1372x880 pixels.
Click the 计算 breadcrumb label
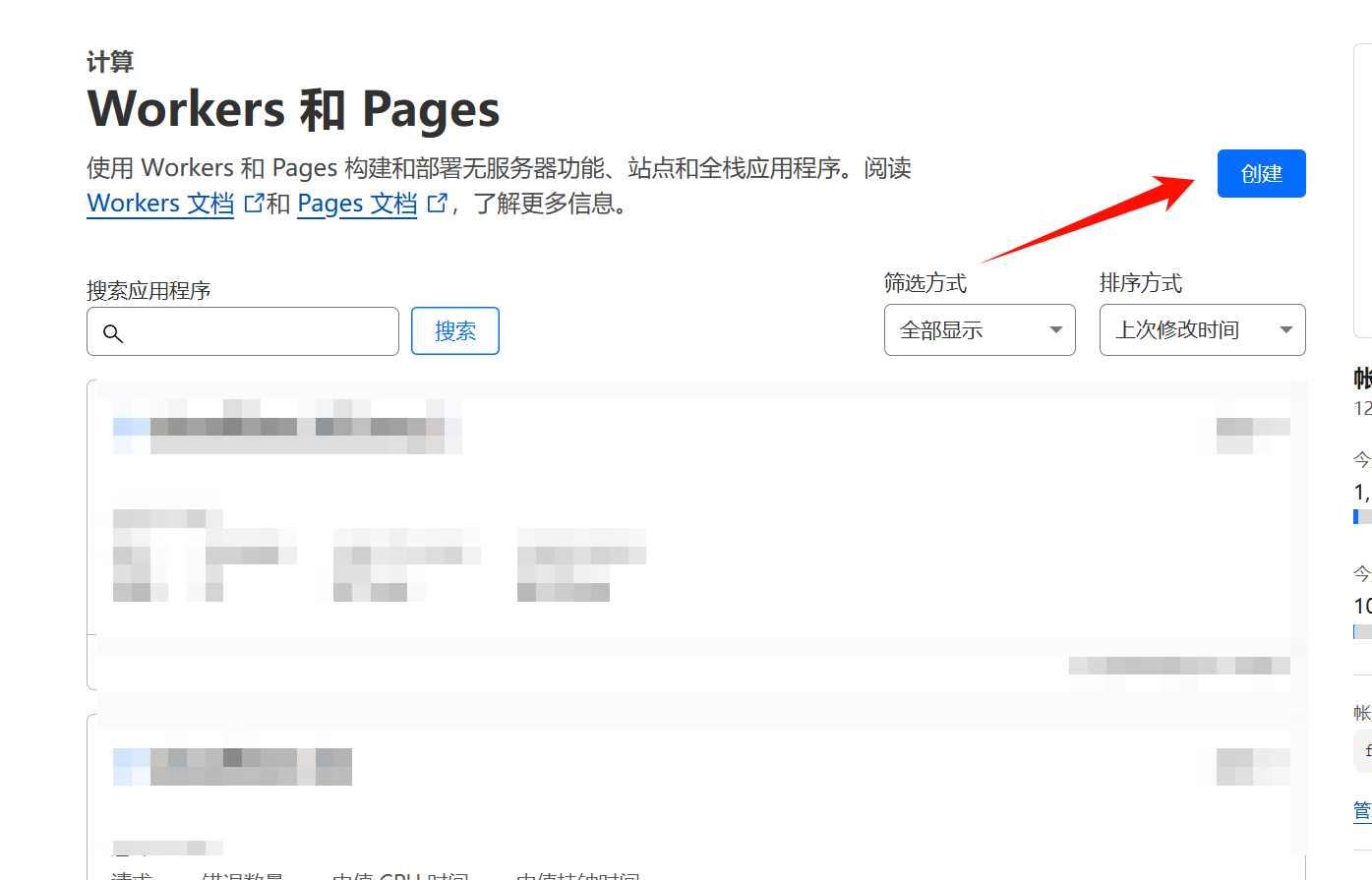tap(110, 62)
